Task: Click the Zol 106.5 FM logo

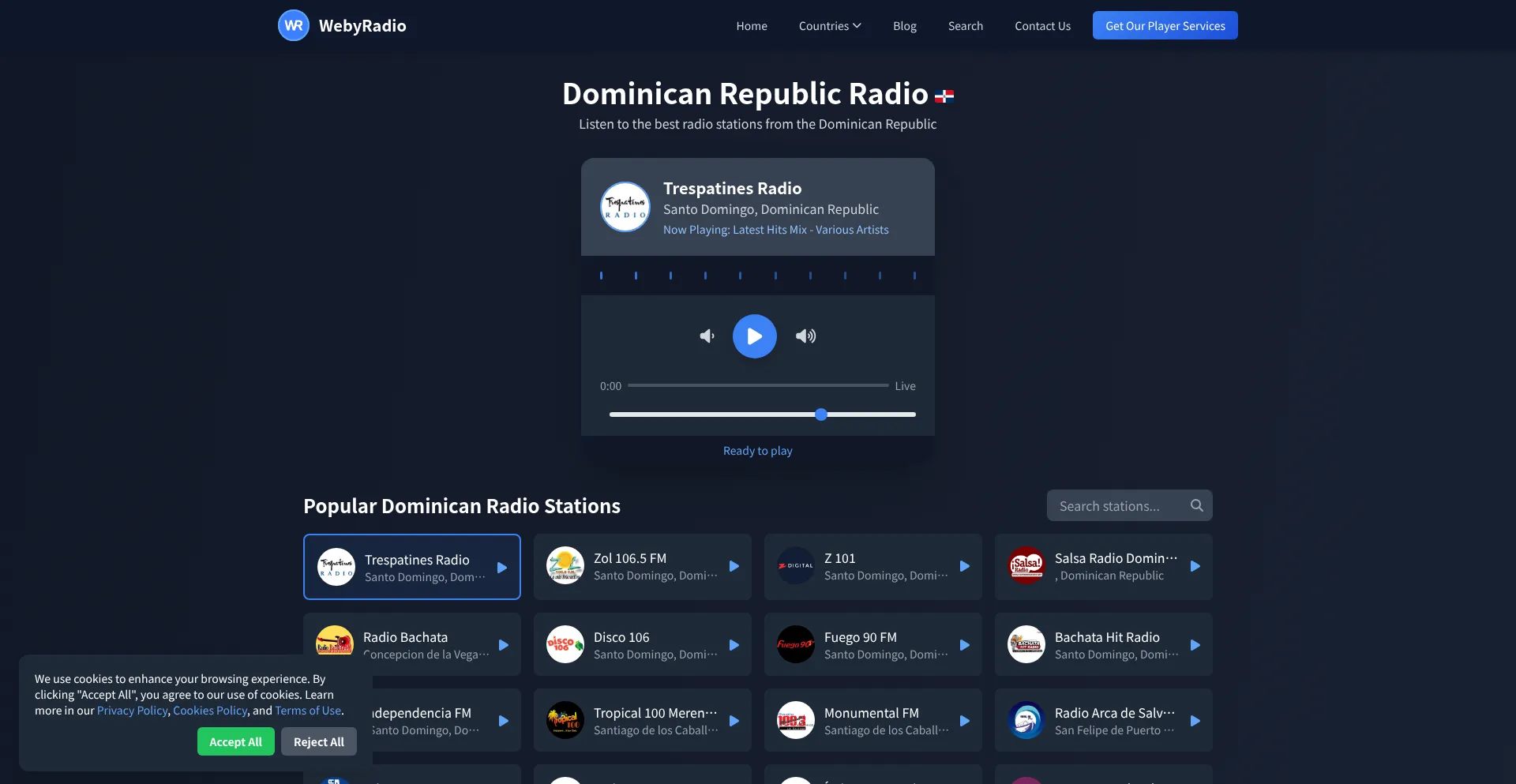Action: [565, 565]
